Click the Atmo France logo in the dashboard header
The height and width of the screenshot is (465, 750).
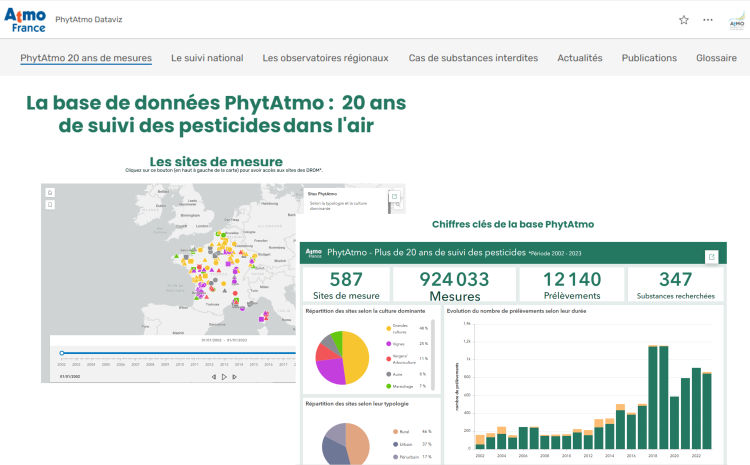tap(314, 253)
